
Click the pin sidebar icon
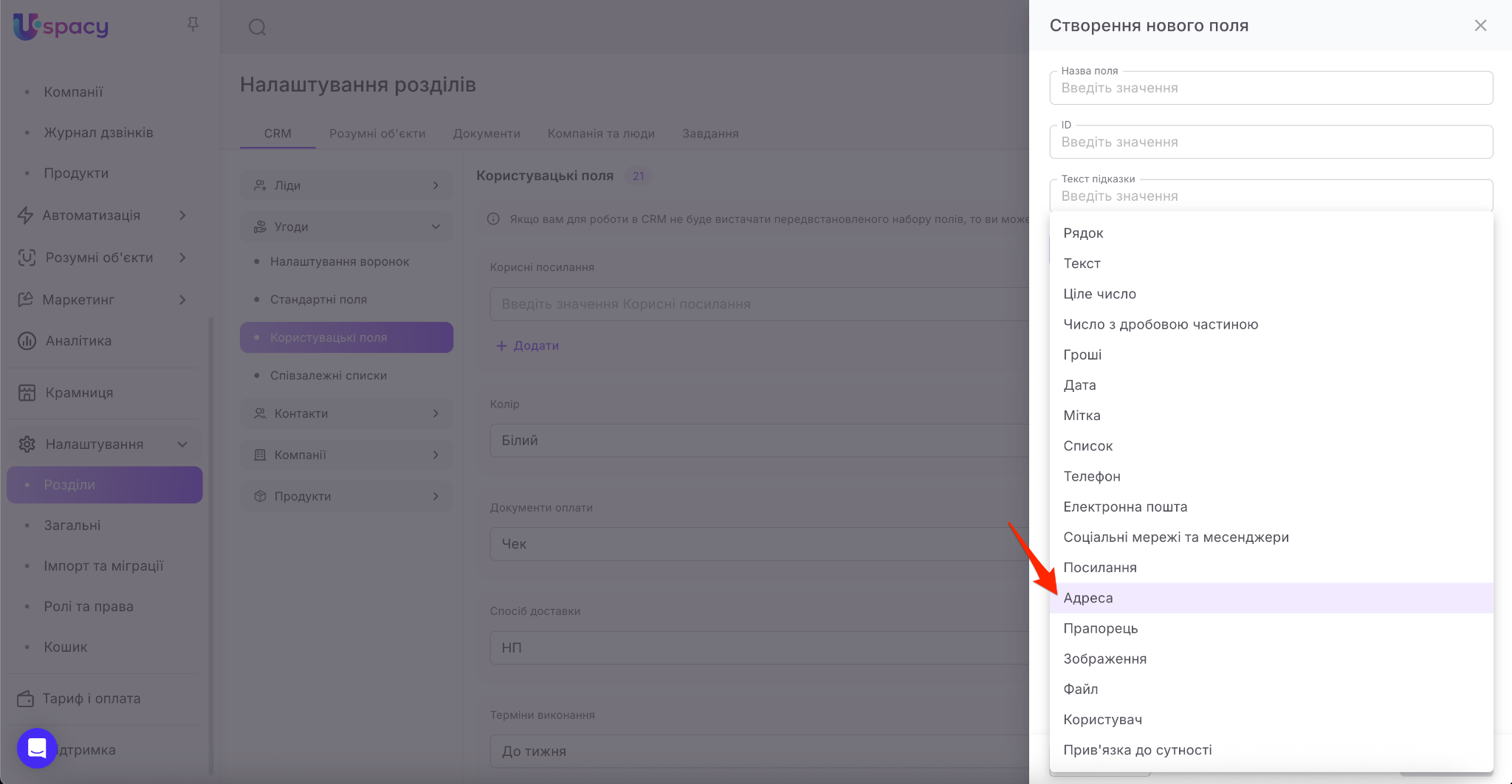(x=193, y=24)
